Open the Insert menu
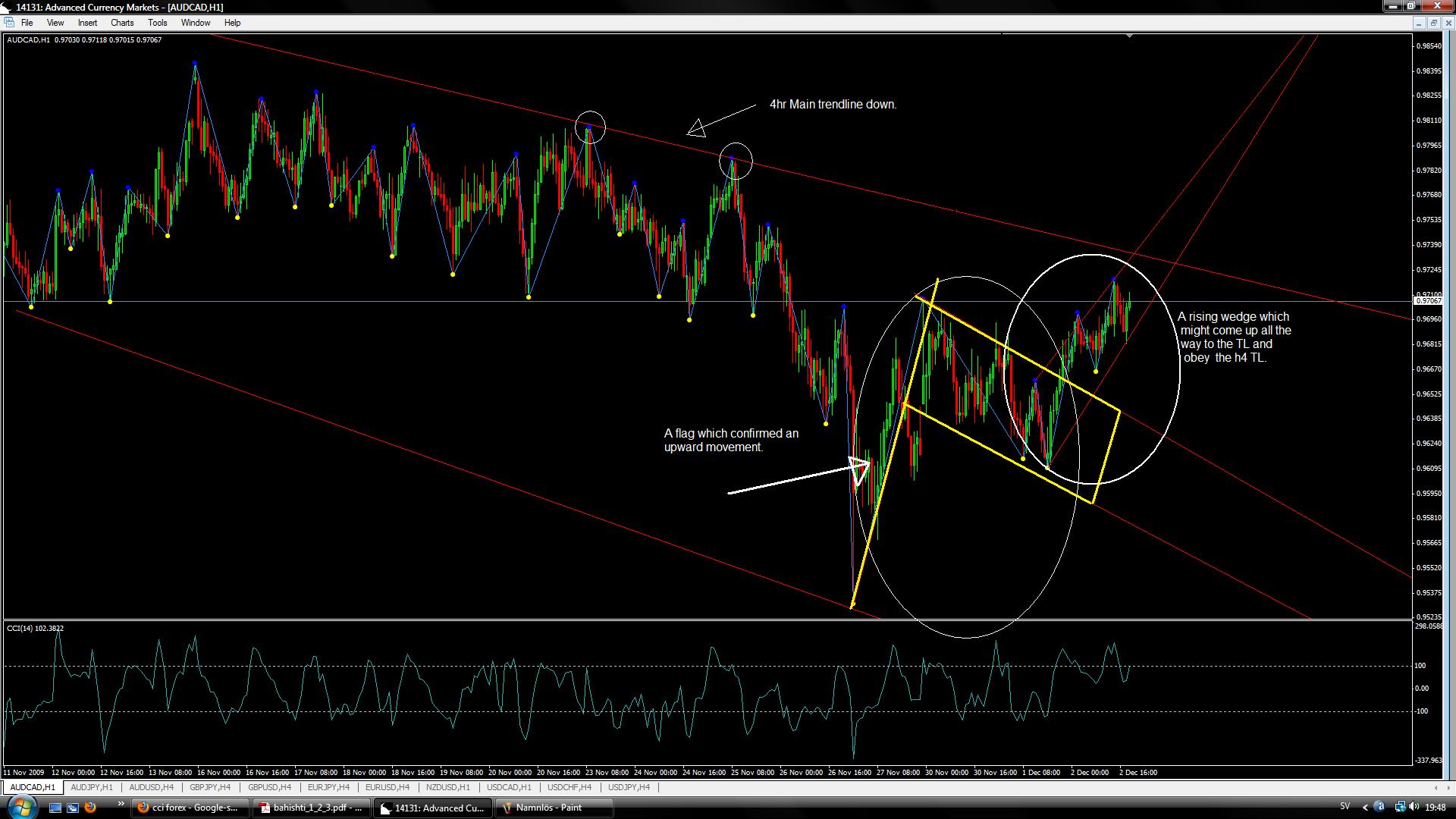 click(87, 23)
